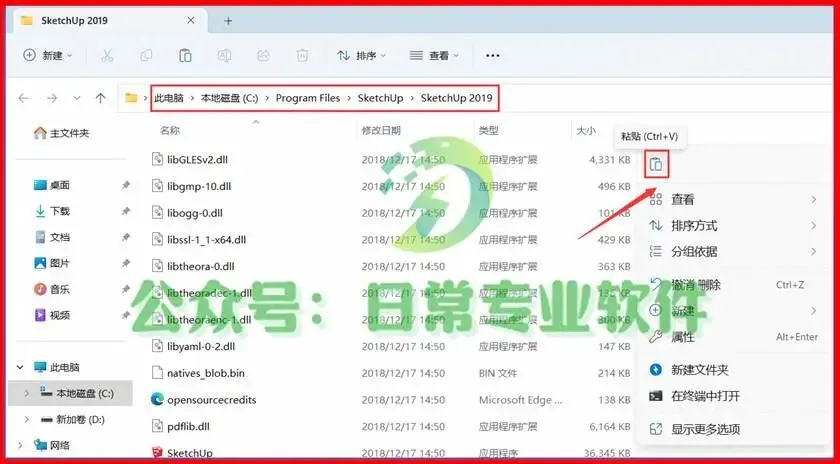This screenshot has width=840, height=464.
Task: Open 音乐 Music in sidebar
Action: 52,289
